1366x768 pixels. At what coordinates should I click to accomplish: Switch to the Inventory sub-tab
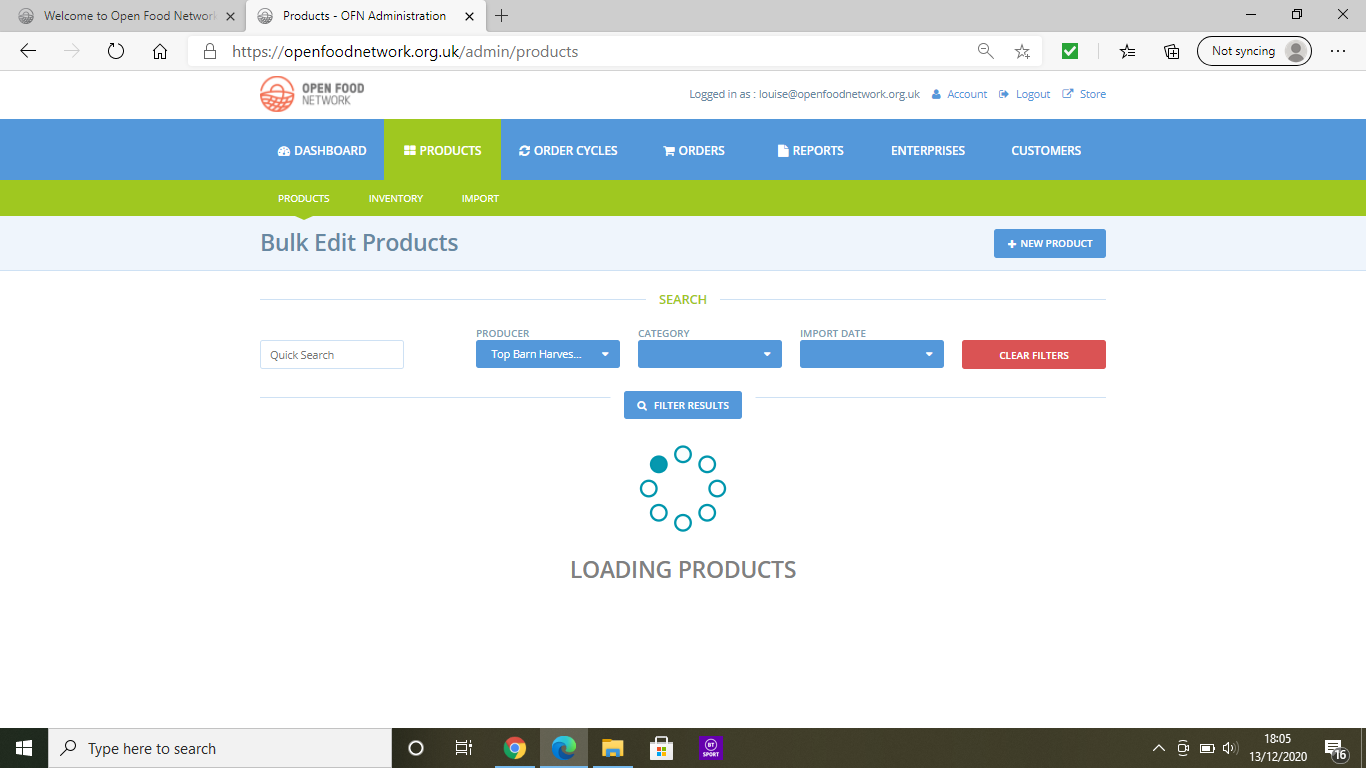pyautogui.click(x=396, y=198)
